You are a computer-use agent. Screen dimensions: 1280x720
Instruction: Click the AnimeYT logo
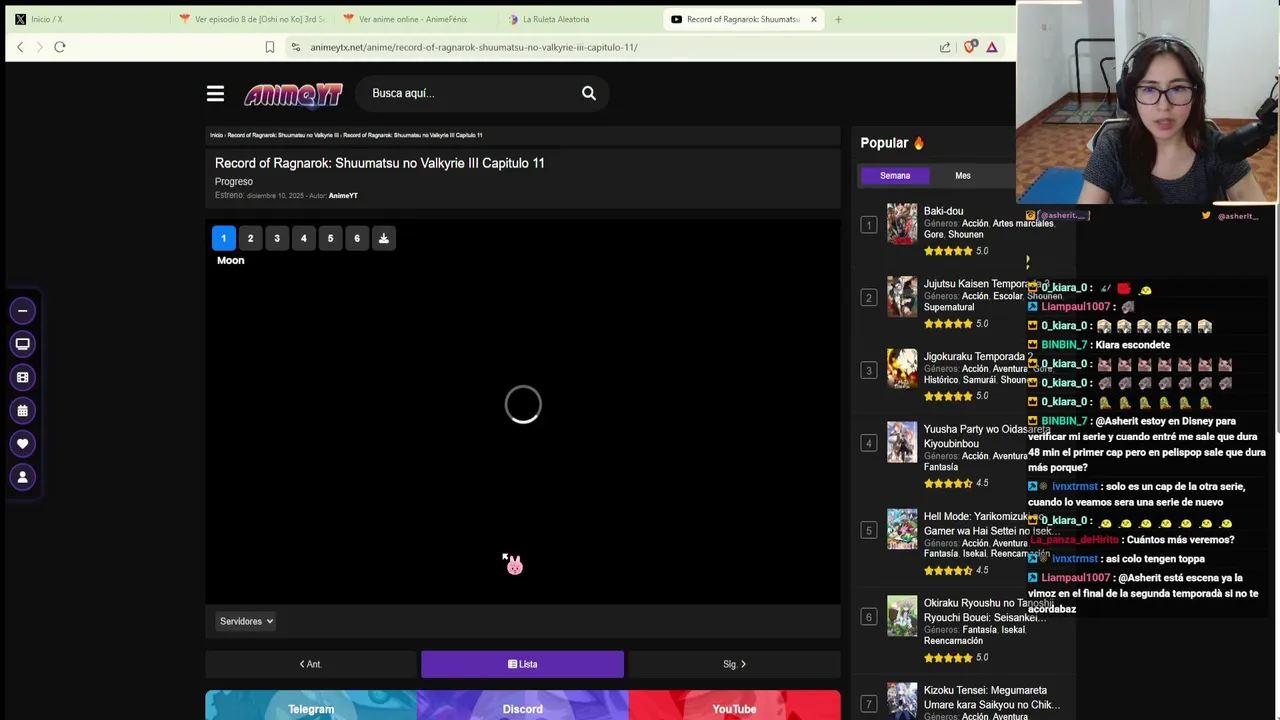click(293, 94)
